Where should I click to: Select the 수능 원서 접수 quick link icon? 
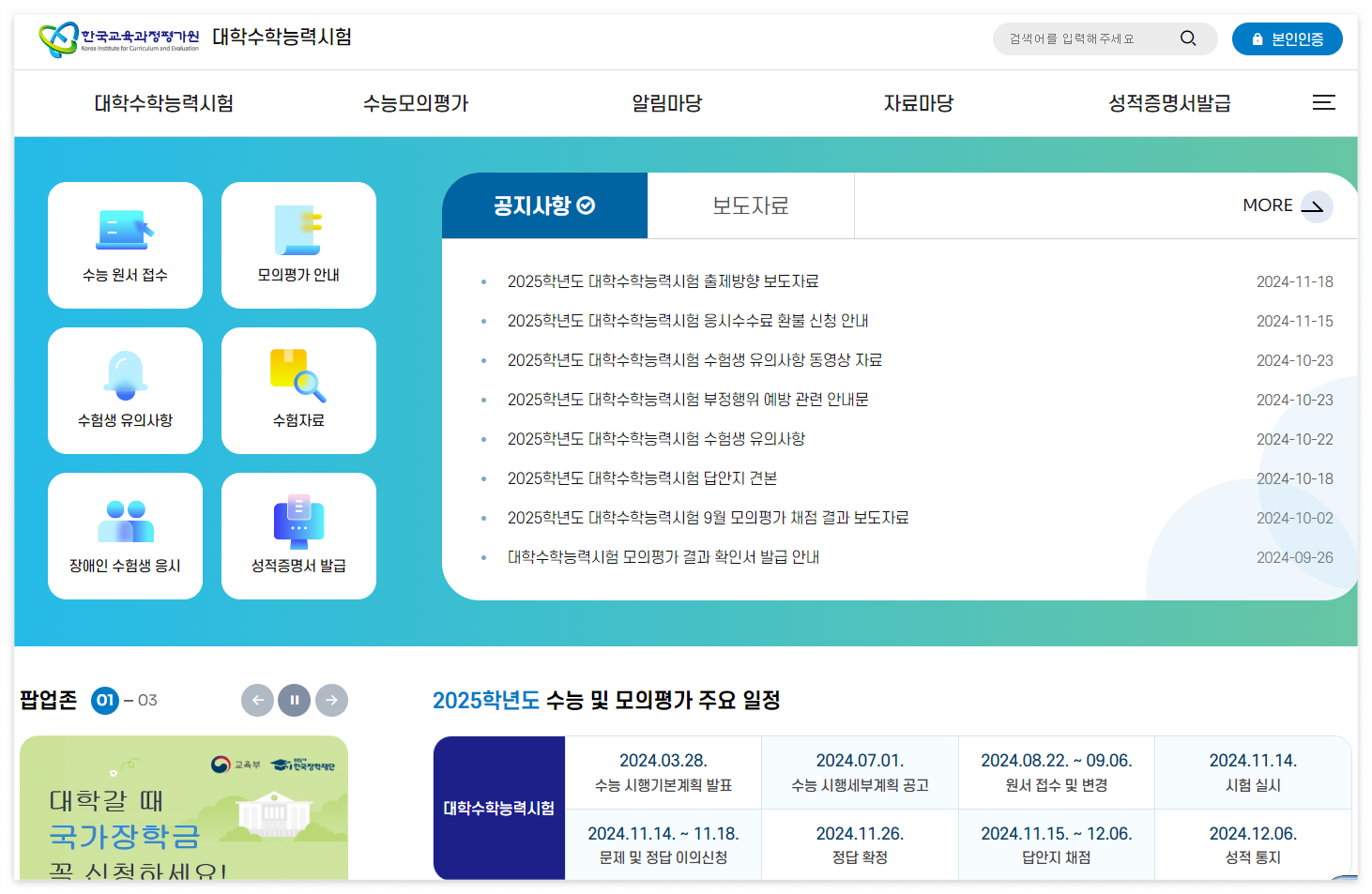click(125, 230)
